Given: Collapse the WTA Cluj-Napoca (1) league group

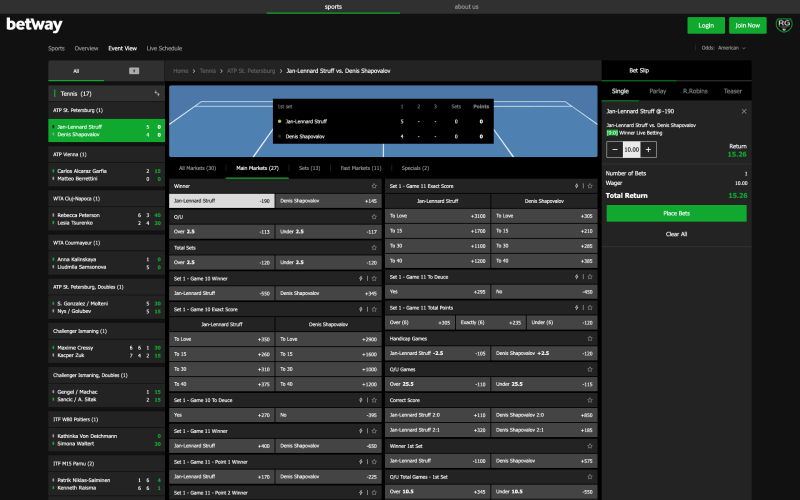Looking at the screenshot, I should pos(106,198).
